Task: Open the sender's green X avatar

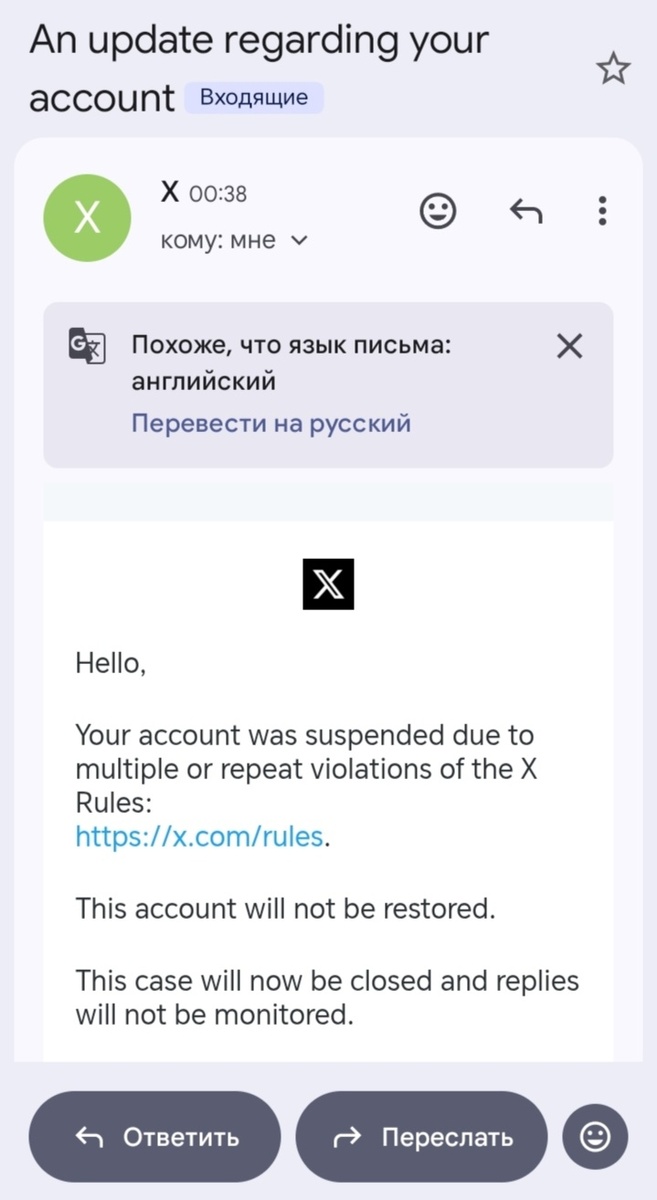Action: coord(87,217)
